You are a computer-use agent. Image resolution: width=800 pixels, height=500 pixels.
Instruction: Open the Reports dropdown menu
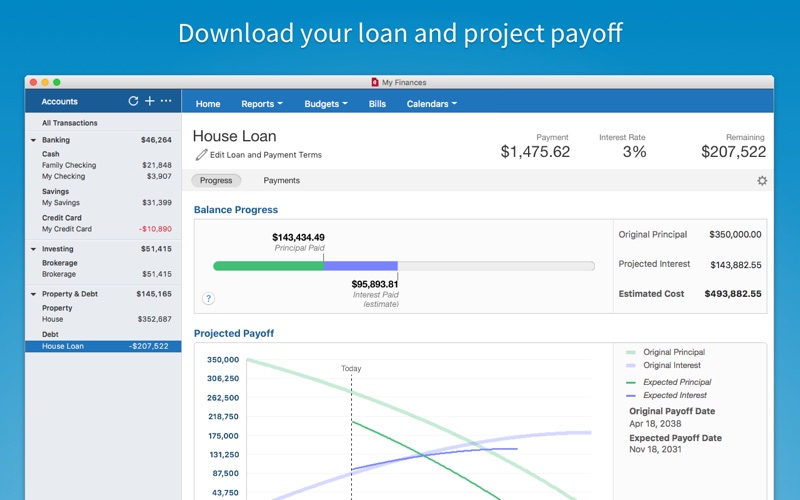tap(262, 104)
